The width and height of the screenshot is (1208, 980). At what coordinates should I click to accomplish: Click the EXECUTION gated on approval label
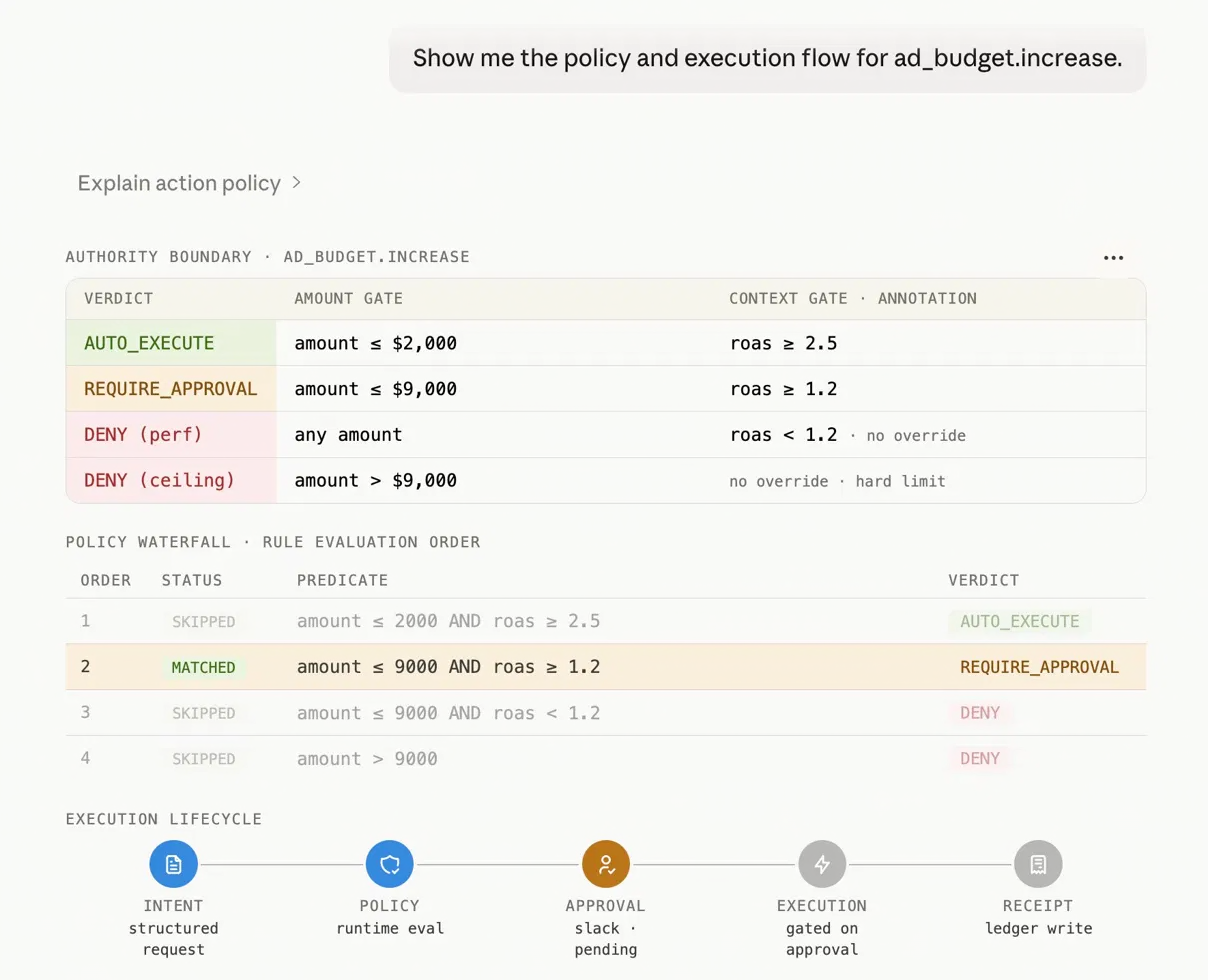tap(822, 928)
